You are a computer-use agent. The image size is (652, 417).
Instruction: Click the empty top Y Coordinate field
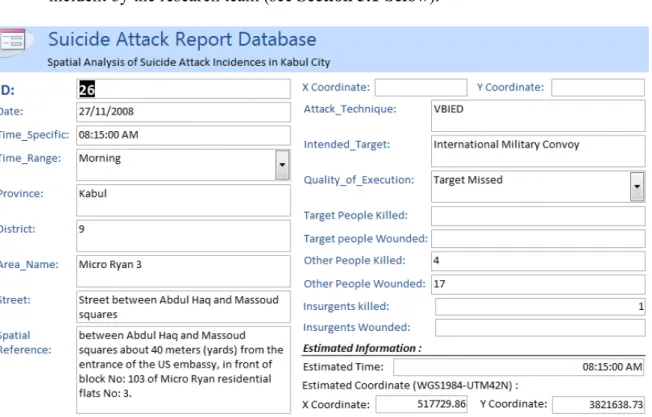coord(598,87)
